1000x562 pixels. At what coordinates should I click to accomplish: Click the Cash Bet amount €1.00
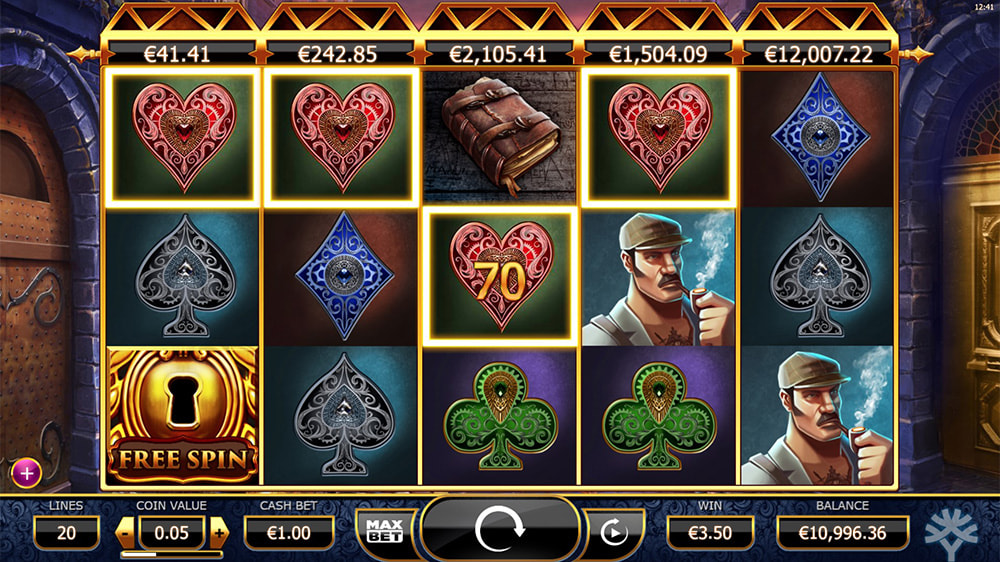click(x=289, y=533)
